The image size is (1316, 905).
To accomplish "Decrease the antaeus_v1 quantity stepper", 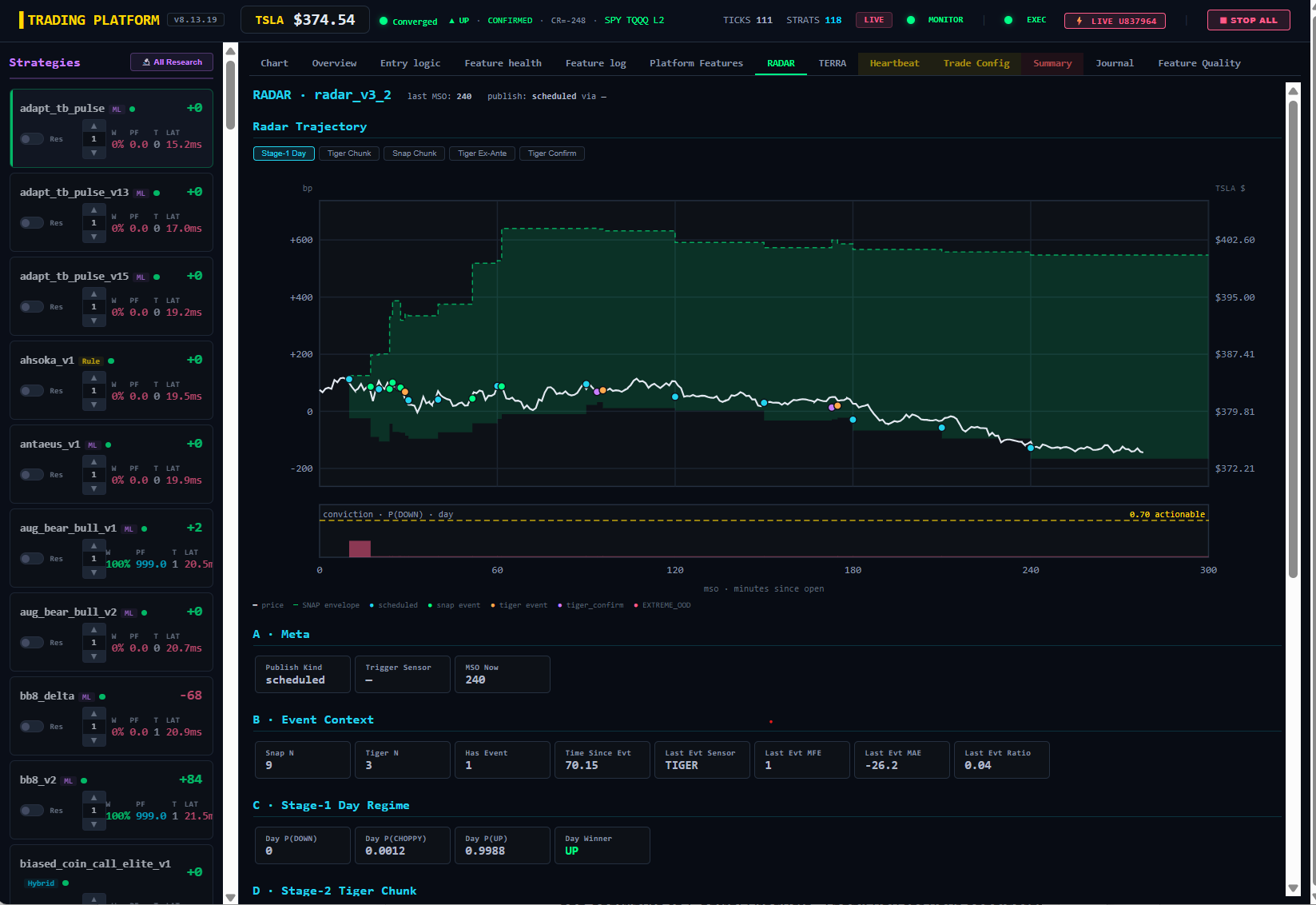I will (93, 489).
